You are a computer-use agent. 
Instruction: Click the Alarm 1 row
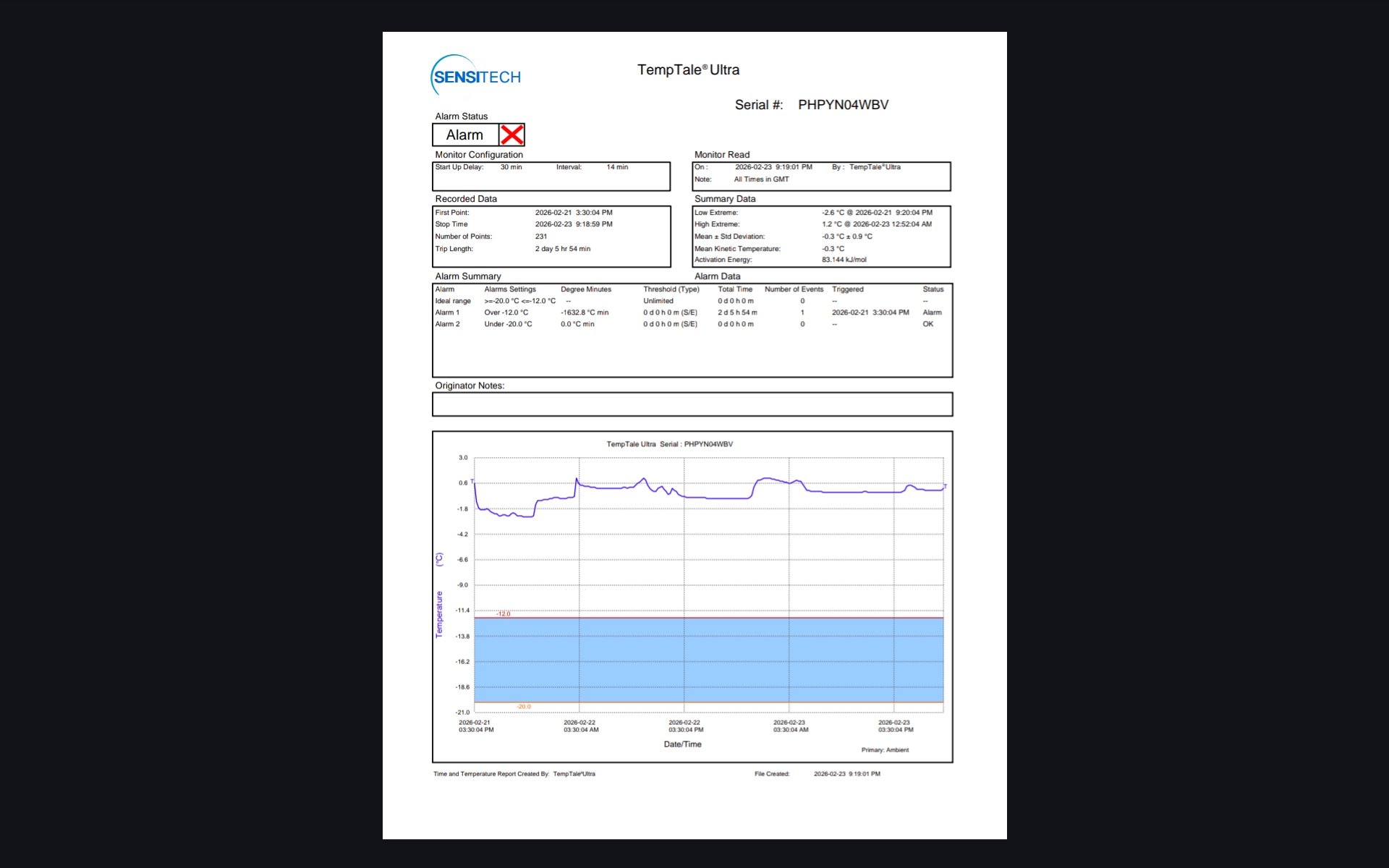point(447,312)
